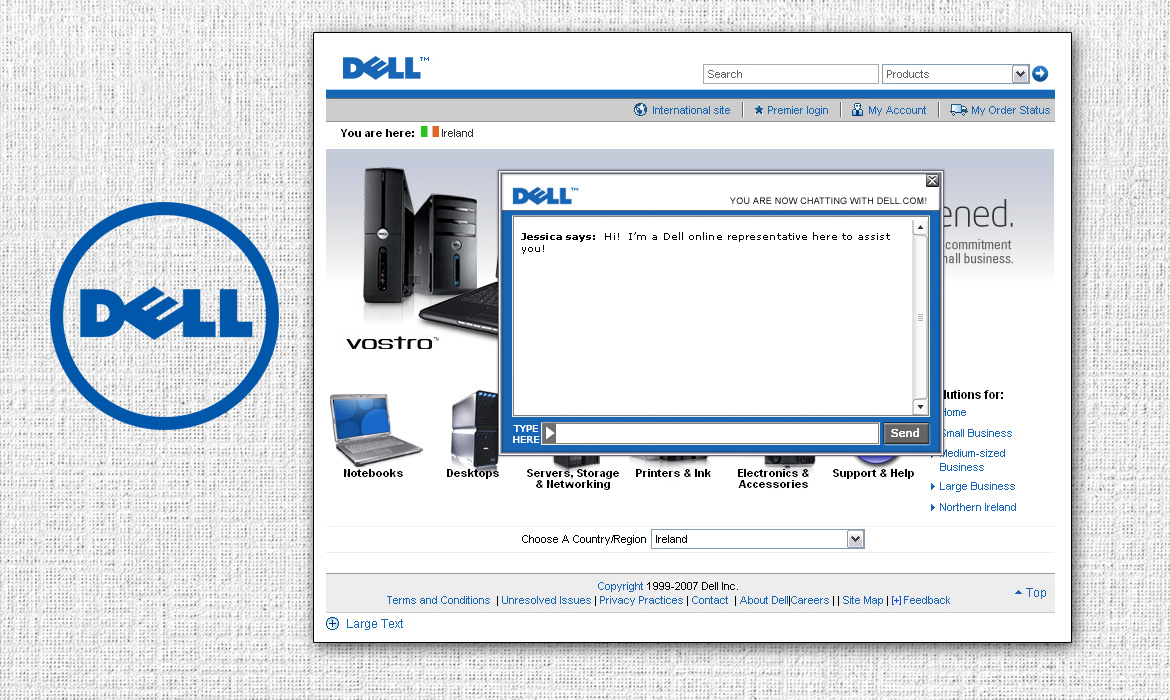The height and width of the screenshot is (700, 1170).
Task: Open the About Dell footer link
Action: tap(763, 600)
